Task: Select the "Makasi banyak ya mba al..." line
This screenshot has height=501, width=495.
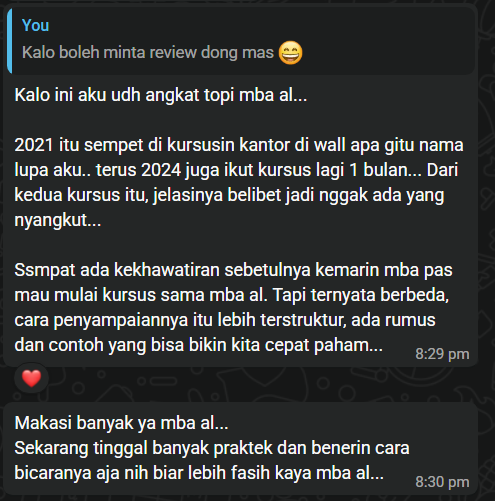Action: (121, 423)
